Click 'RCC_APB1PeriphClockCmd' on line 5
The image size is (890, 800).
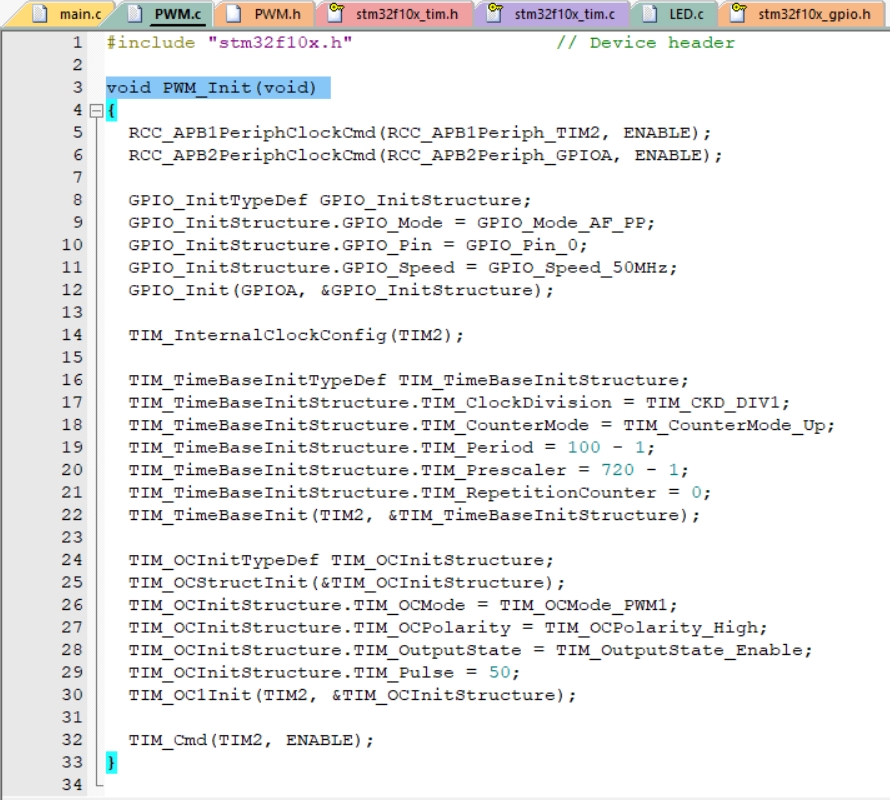point(252,133)
